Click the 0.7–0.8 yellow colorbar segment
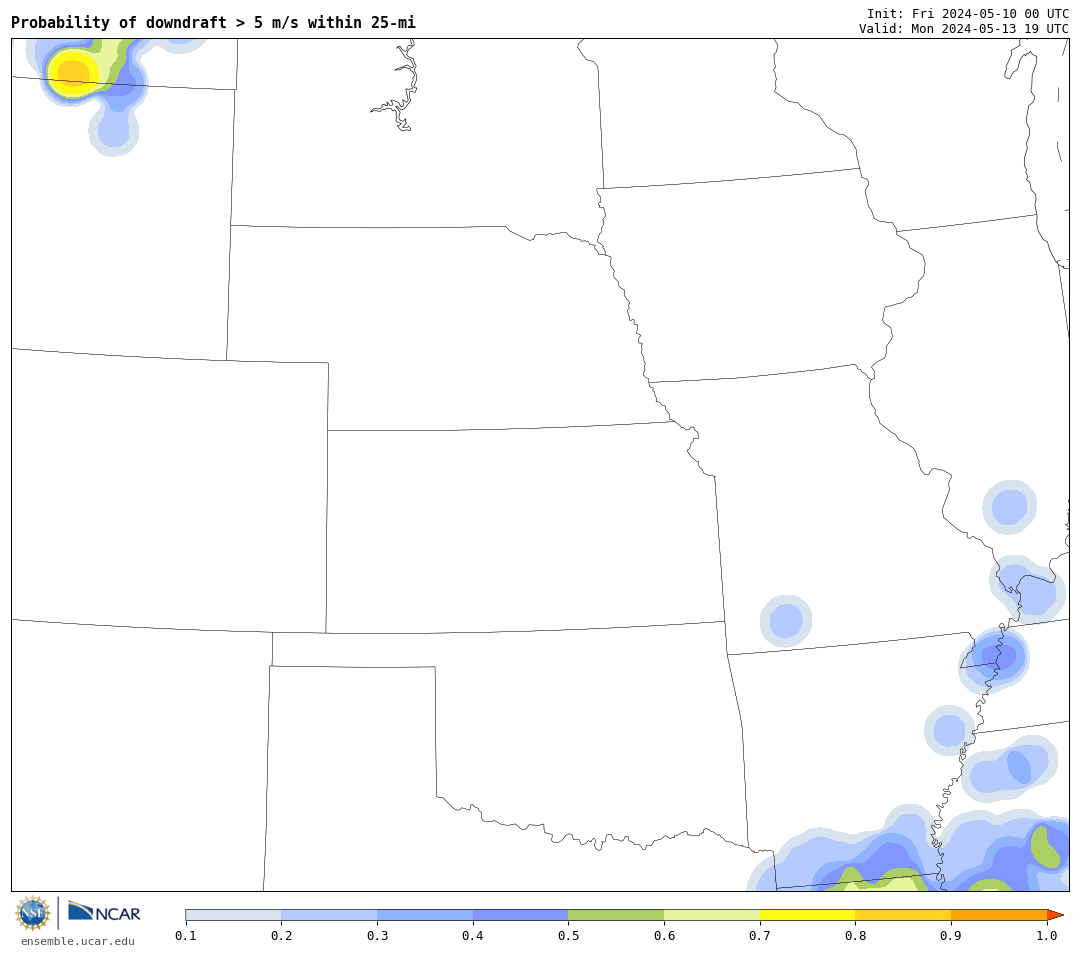Image resolution: width=1080 pixels, height=954 pixels. pos(808,915)
